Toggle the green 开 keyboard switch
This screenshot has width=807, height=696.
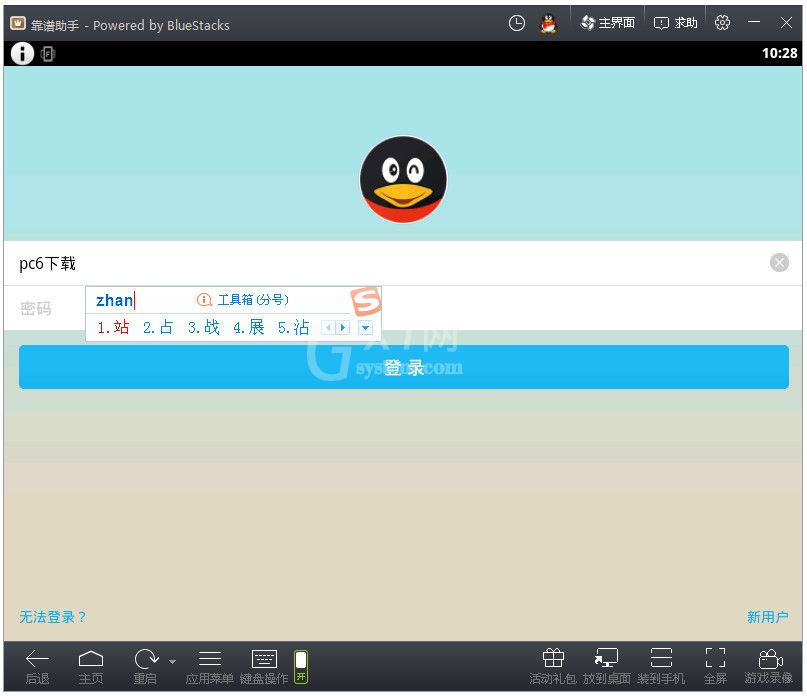coord(301,667)
